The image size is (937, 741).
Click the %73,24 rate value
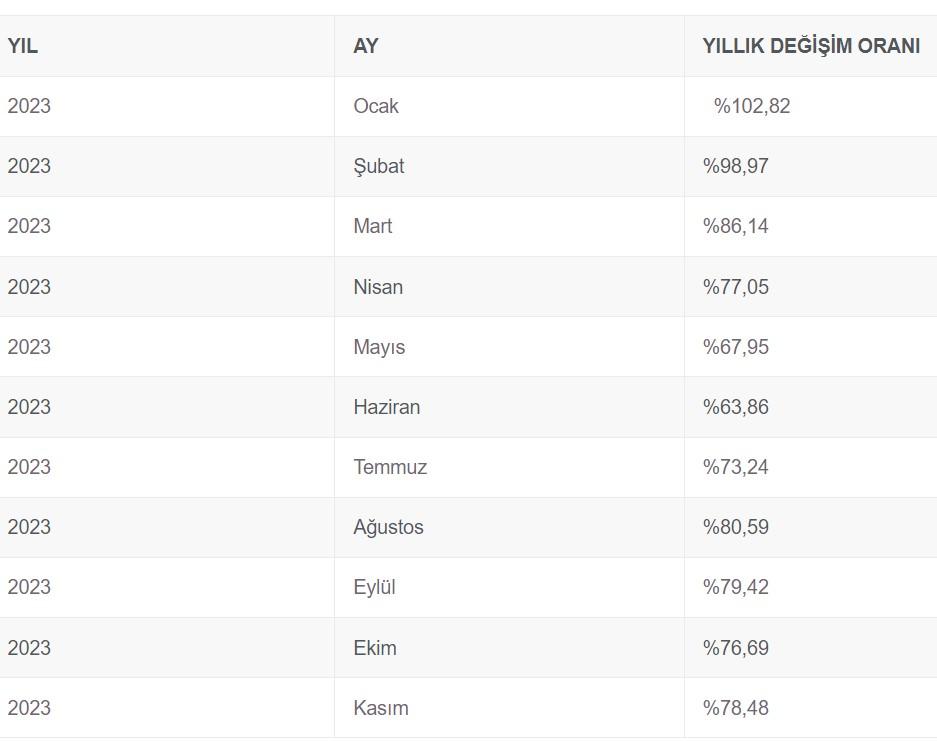pyautogui.click(x=736, y=467)
